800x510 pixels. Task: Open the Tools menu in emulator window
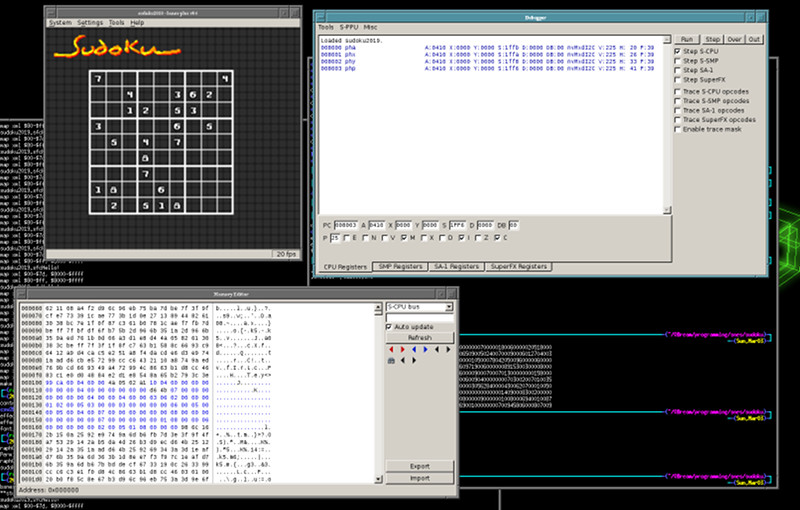(x=116, y=23)
